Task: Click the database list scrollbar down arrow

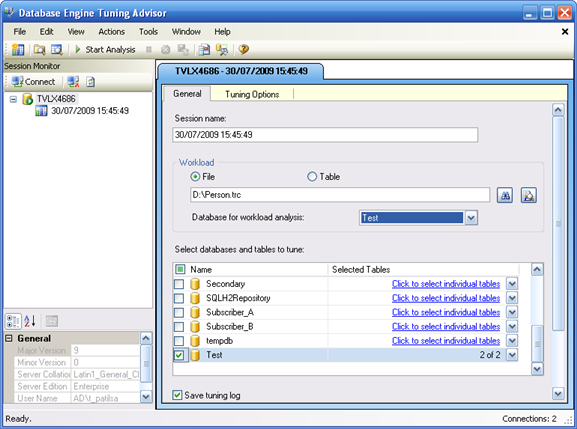Action: 537,369
